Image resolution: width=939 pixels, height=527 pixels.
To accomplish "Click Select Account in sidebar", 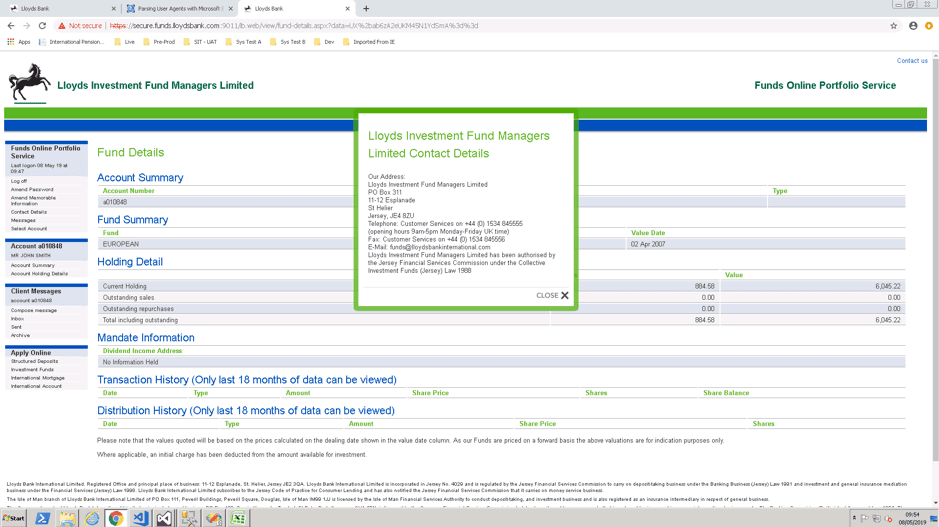I will [28, 229].
